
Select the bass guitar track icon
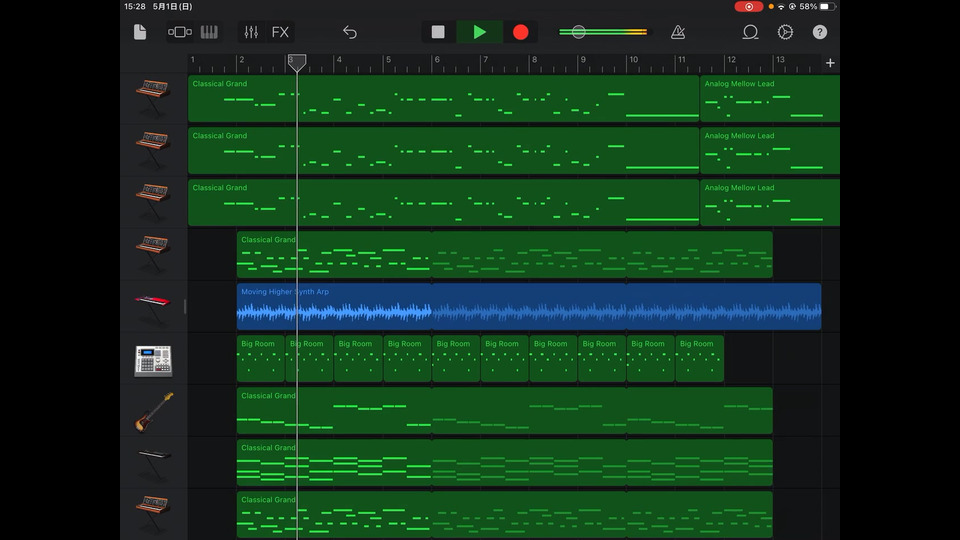(x=153, y=411)
